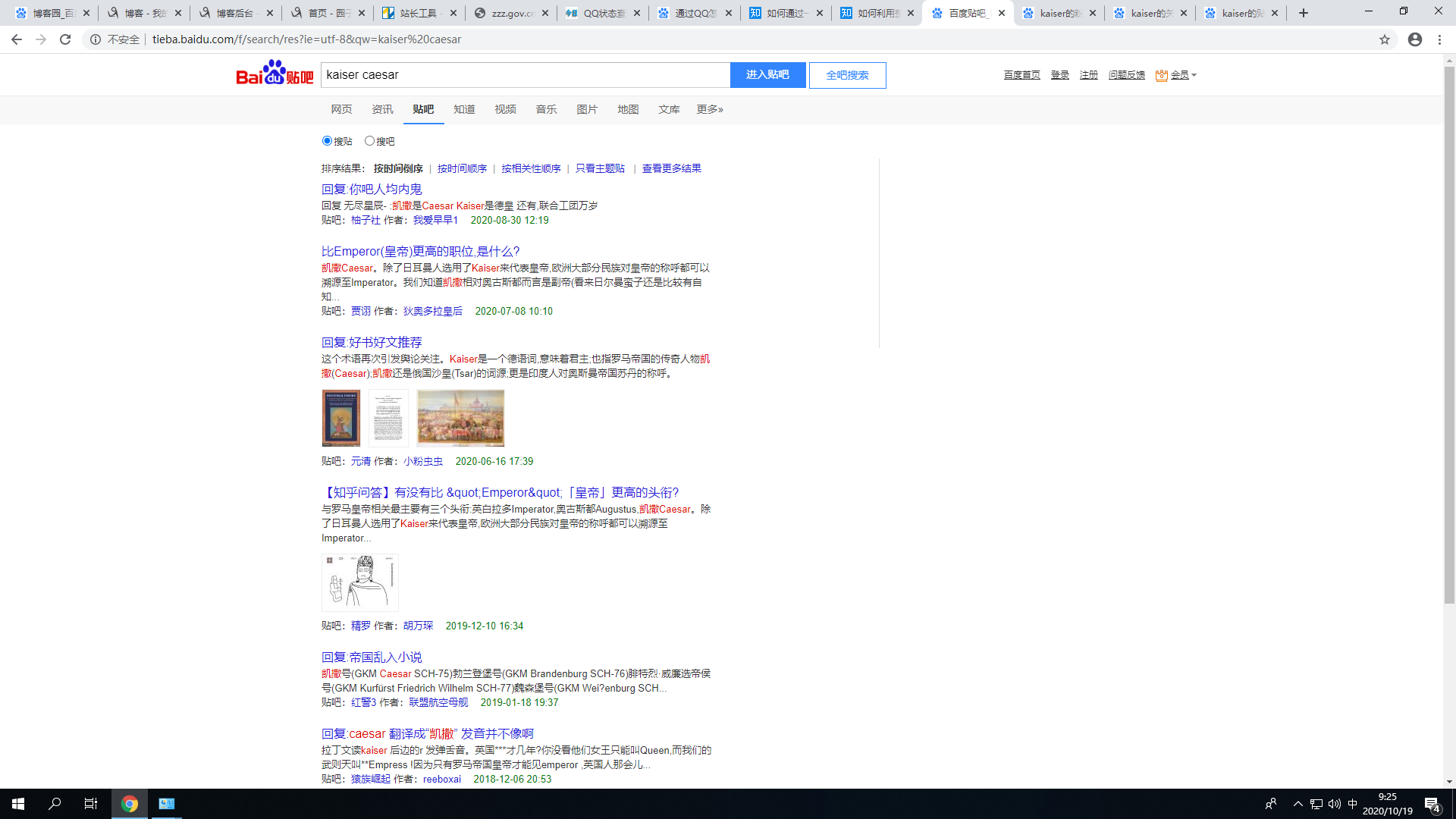Show hidden system tray icons chevron
Screen dimensions: 1456x819
click(x=1298, y=804)
